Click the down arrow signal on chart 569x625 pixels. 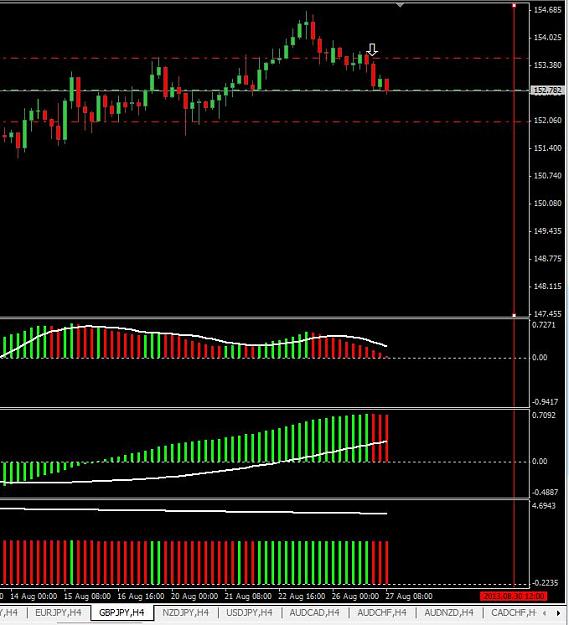point(372,50)
